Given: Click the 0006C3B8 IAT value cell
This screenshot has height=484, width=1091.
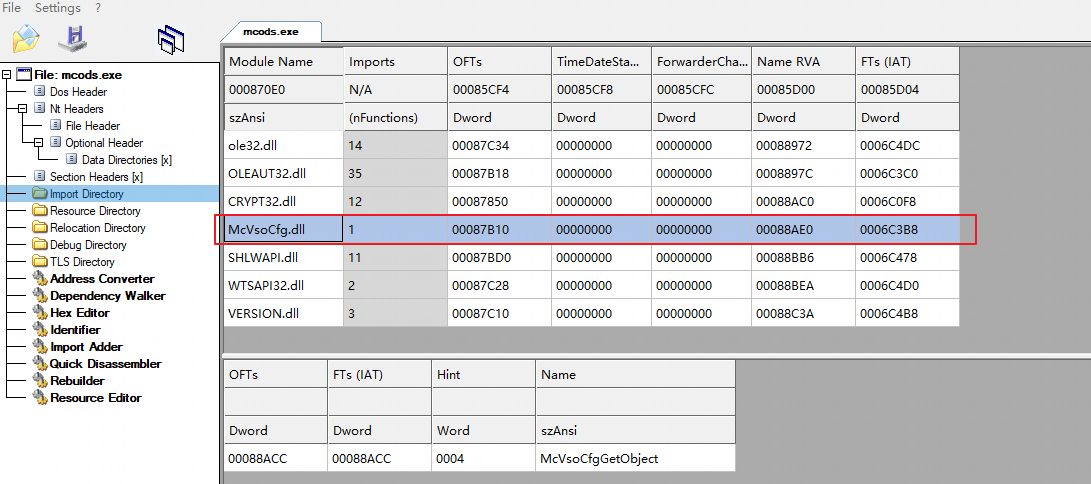Looking at the screenshot, I should pos(908,229).
